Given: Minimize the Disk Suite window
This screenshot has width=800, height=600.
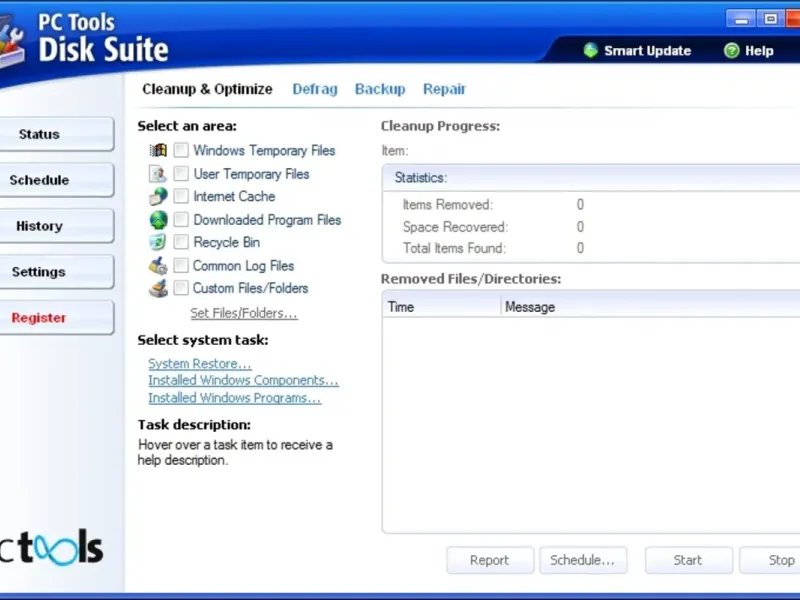Looking at the screenshot, I should tap(741, 19).
